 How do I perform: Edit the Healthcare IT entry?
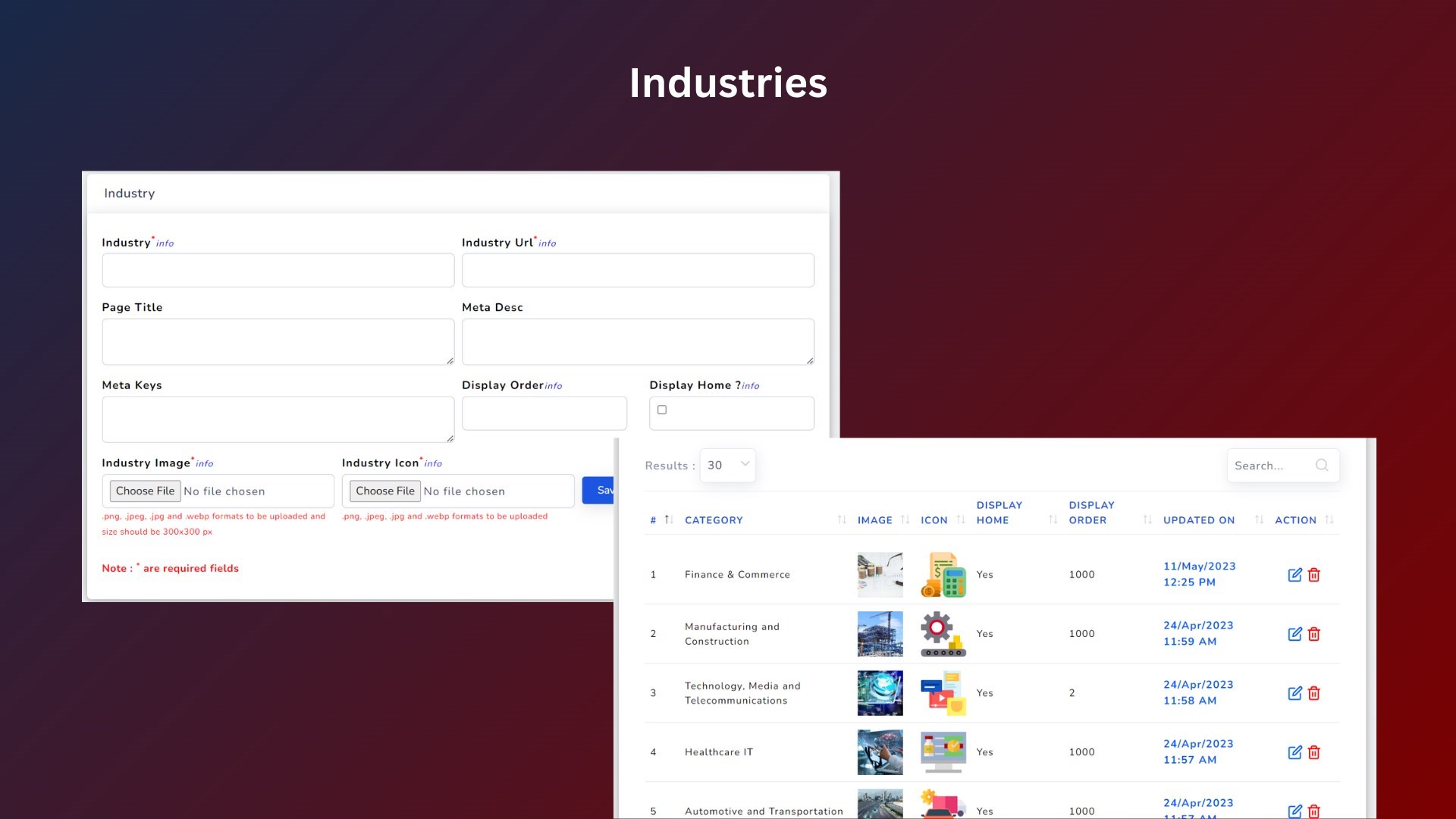[1296, 752]
